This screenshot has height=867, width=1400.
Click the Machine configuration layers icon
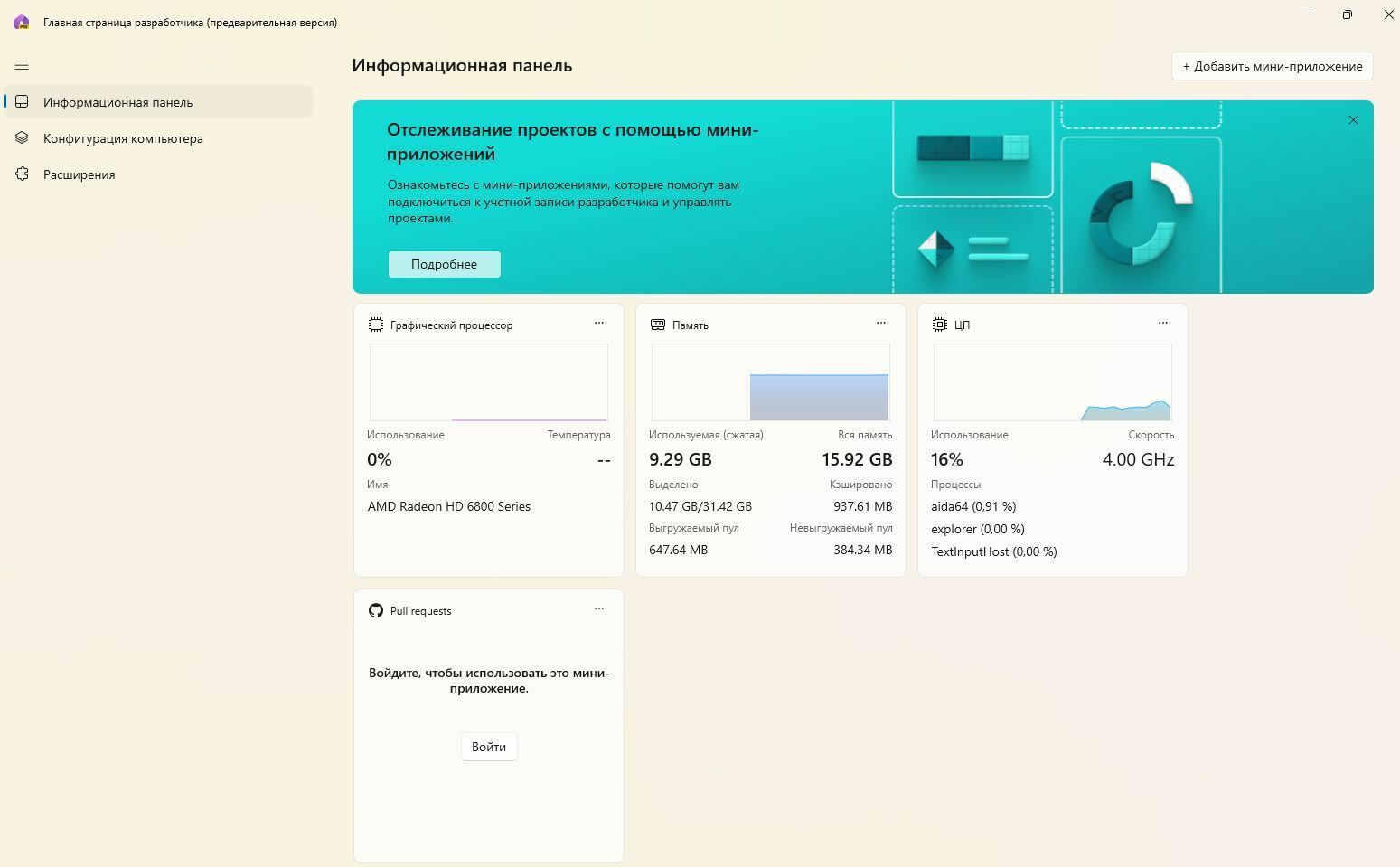23,138
